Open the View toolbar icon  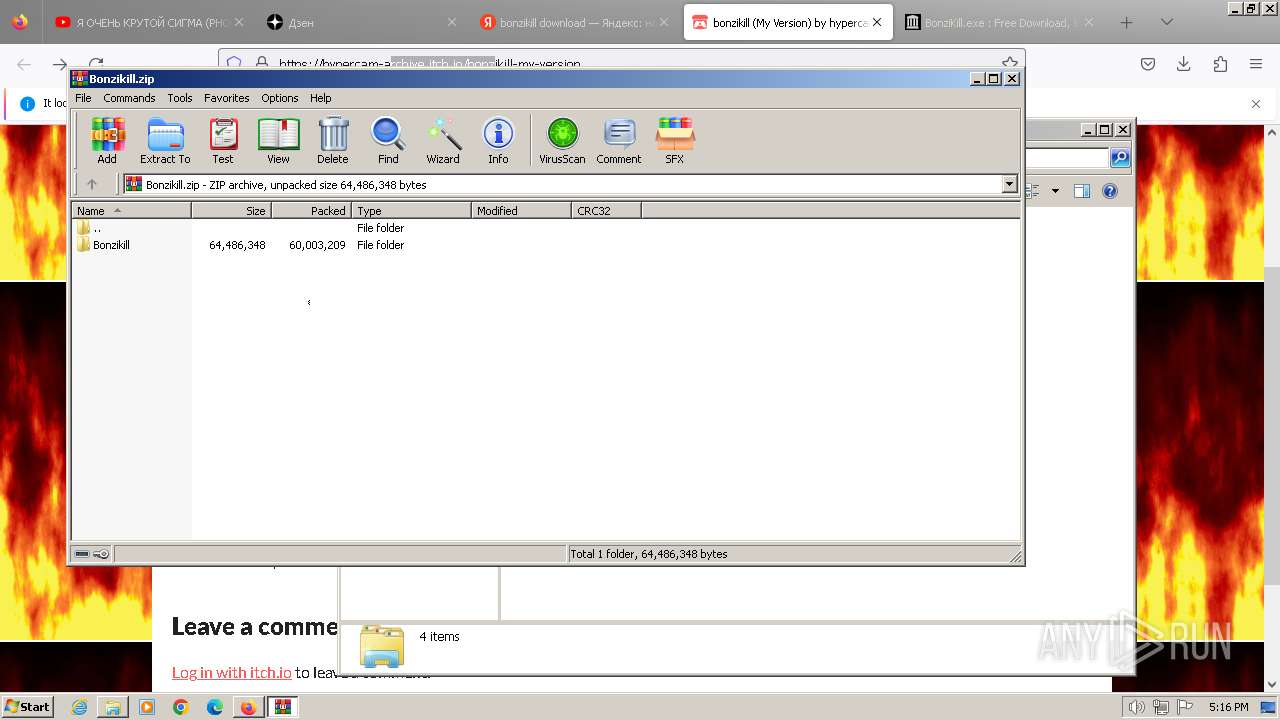278,140
